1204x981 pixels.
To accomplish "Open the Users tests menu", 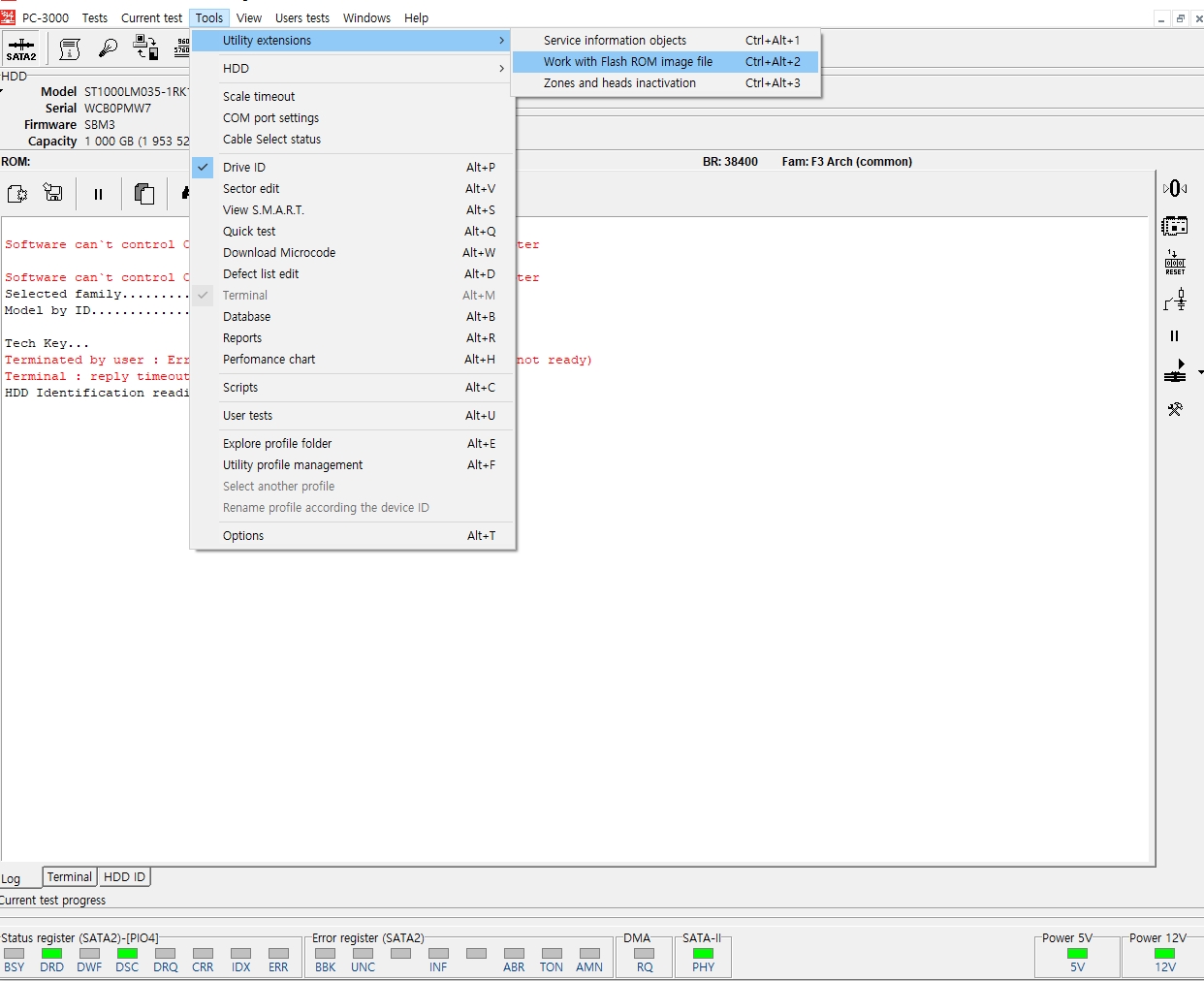I will 302,18.
